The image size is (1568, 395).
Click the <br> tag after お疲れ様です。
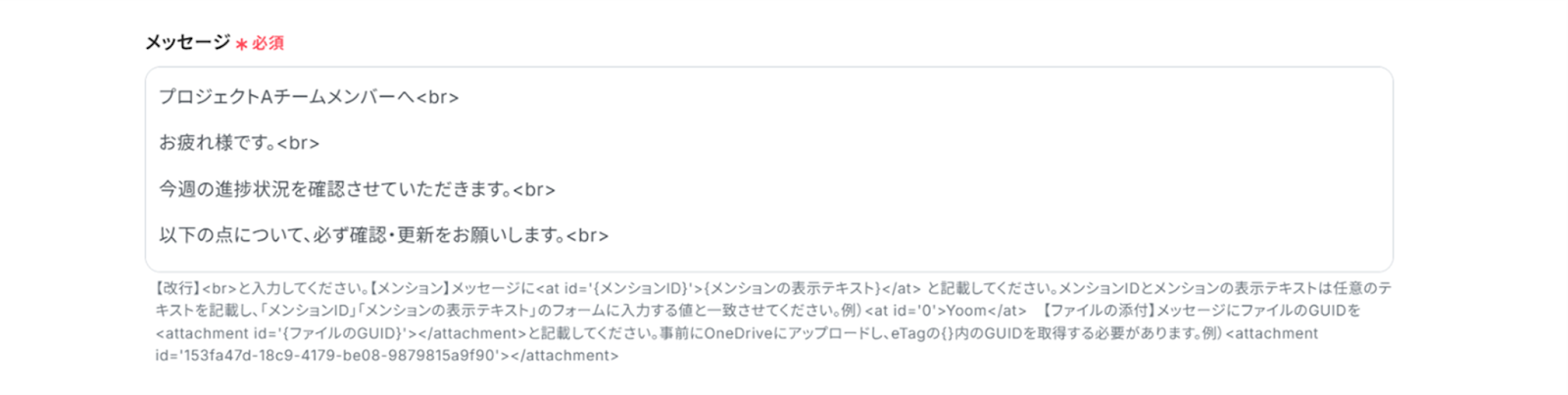(x=298, y=143)
